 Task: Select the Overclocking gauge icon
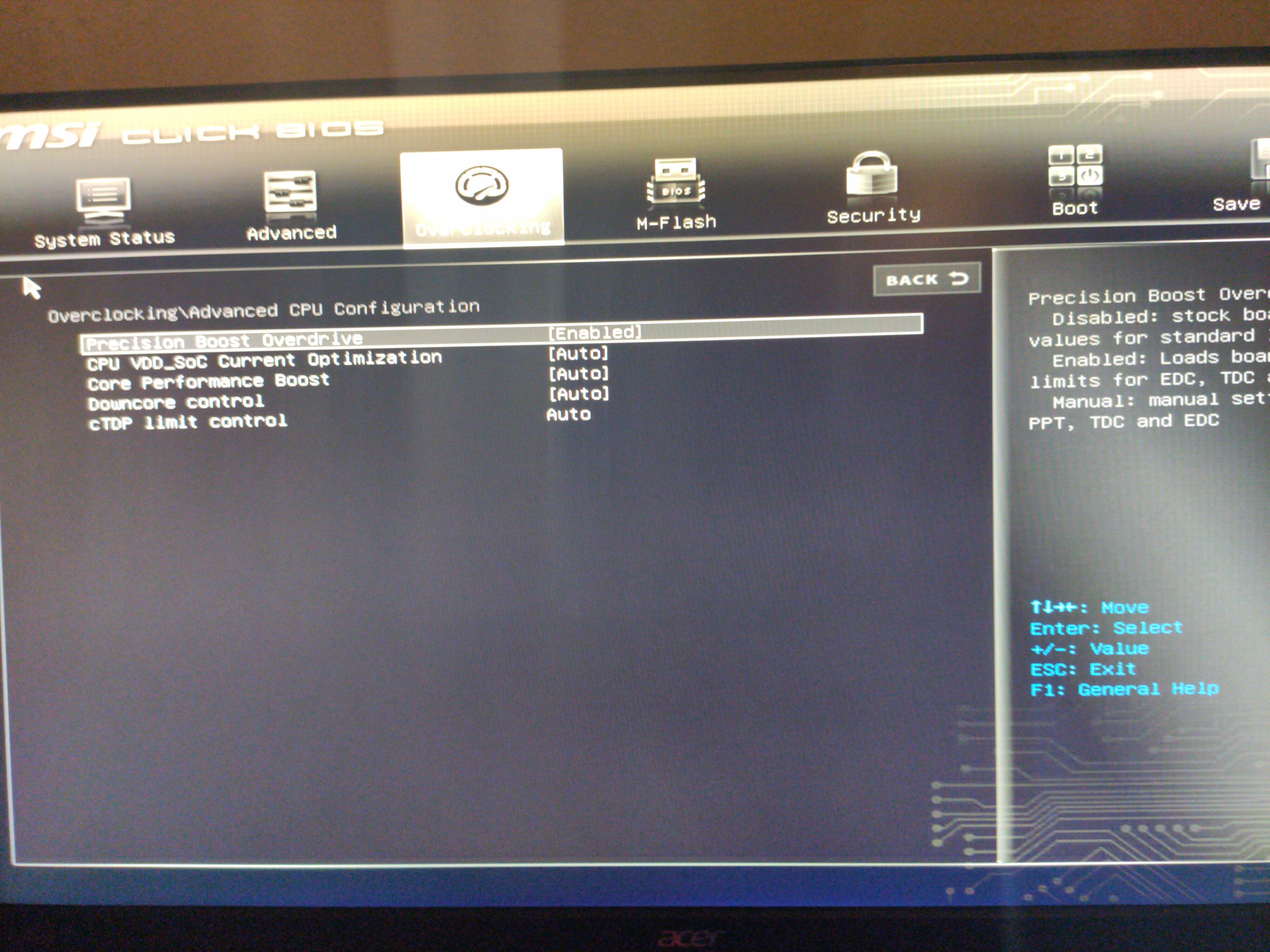[481, 185]
